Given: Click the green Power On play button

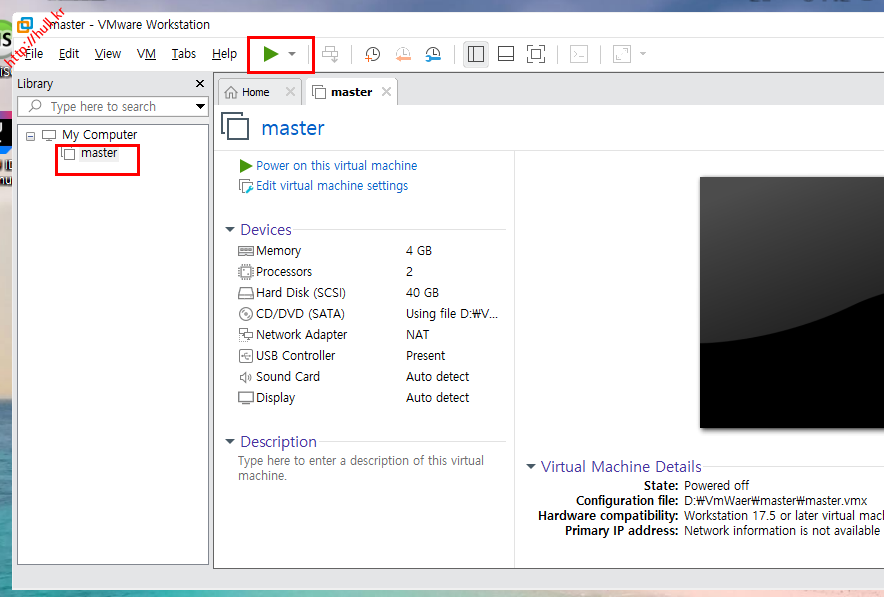Looking at the screenshot, I should (271, 54).
